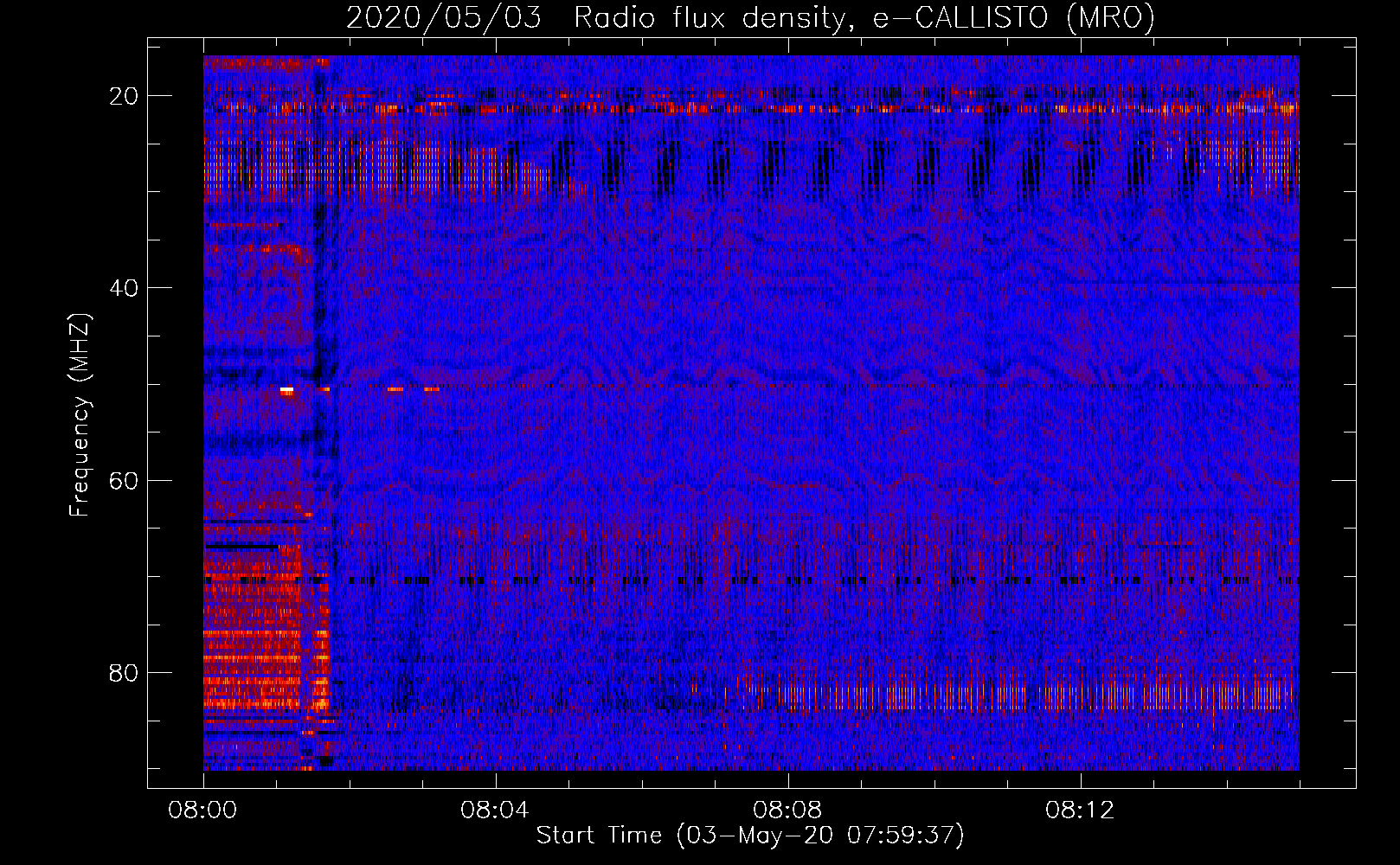Click the 'Start Time' axis caption
Viewport: 1400px width, 865px height.
click(749, 835)
